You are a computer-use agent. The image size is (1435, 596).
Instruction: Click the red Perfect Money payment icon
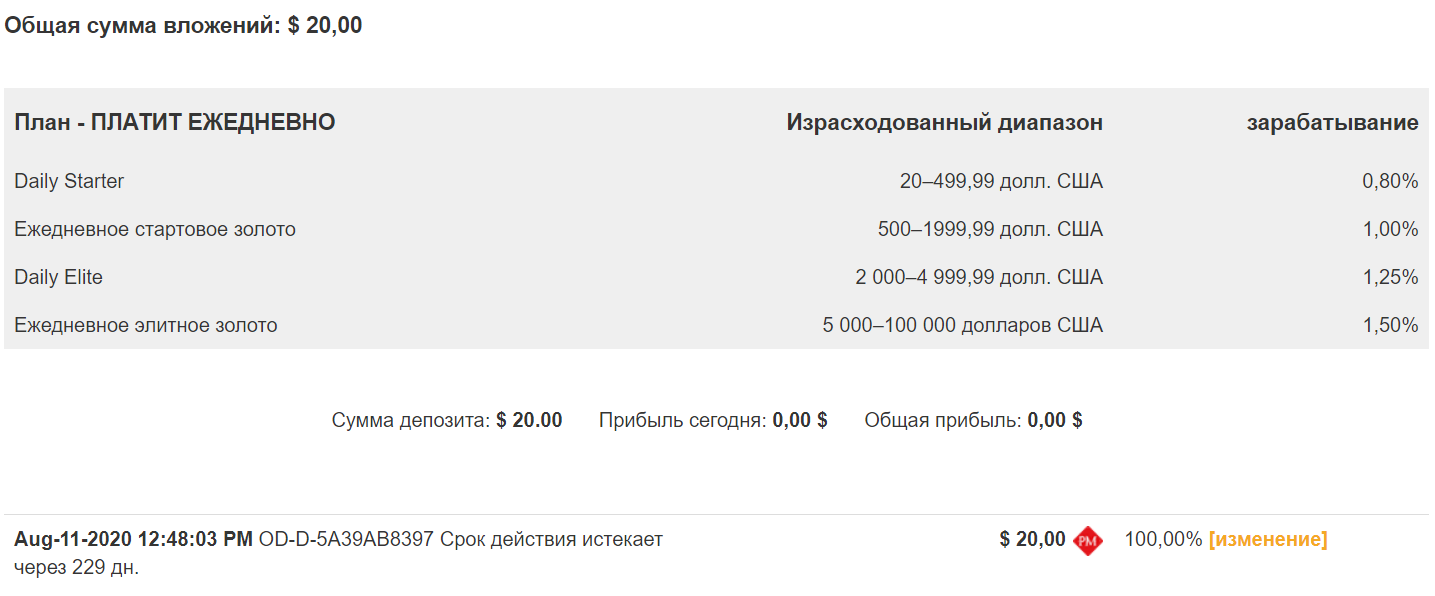click(1087, 541)
